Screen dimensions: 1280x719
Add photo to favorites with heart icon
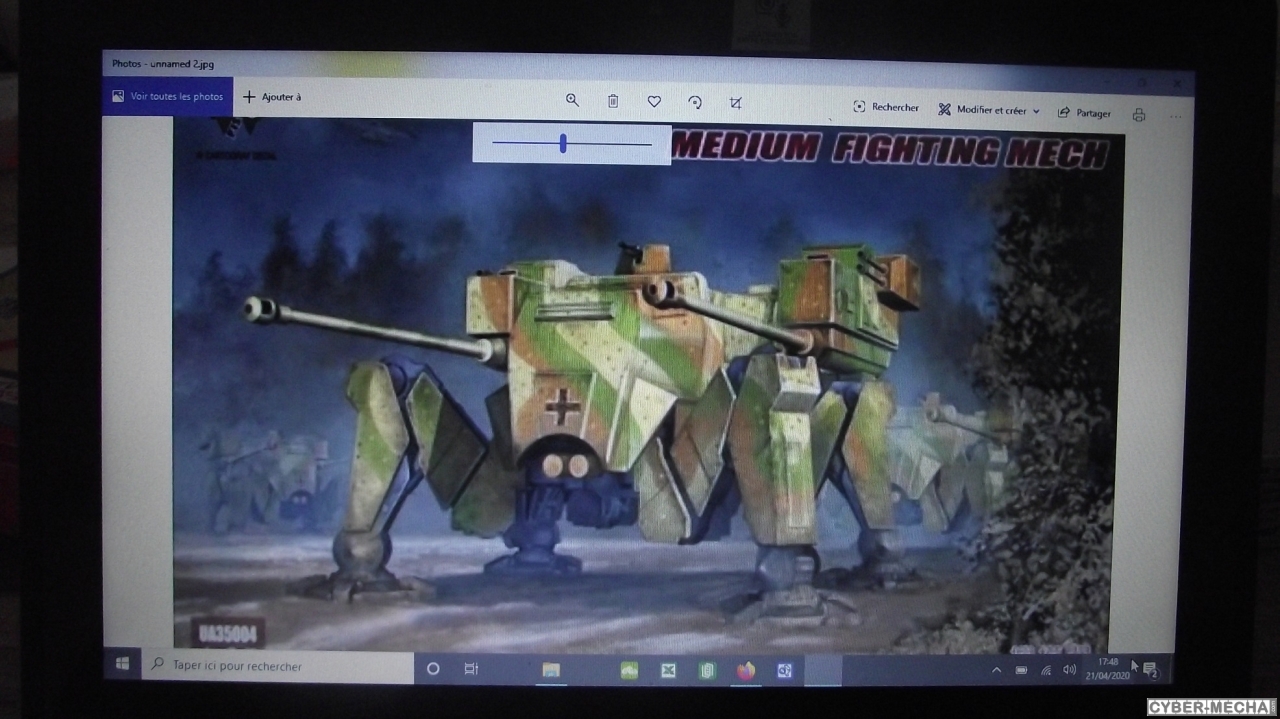654,102
